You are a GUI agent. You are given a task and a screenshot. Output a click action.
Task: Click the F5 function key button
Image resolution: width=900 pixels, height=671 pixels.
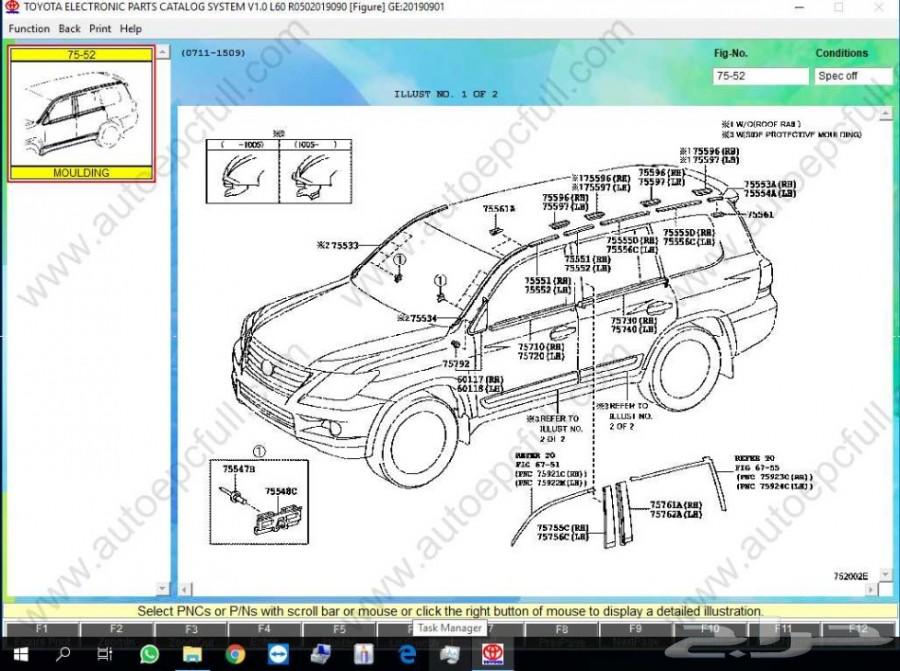339,630
